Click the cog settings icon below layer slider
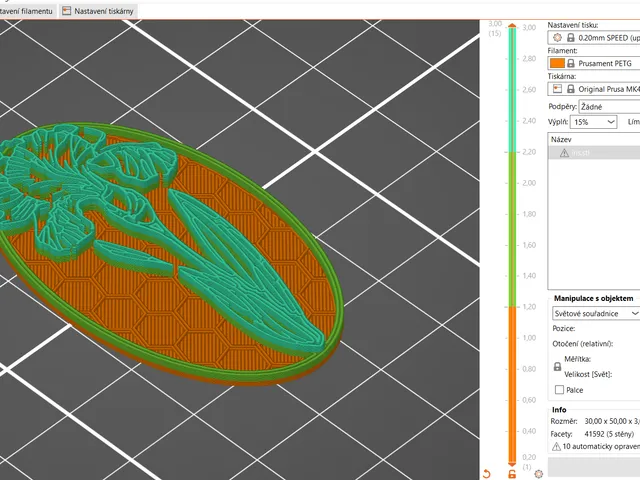 [538, 474]
